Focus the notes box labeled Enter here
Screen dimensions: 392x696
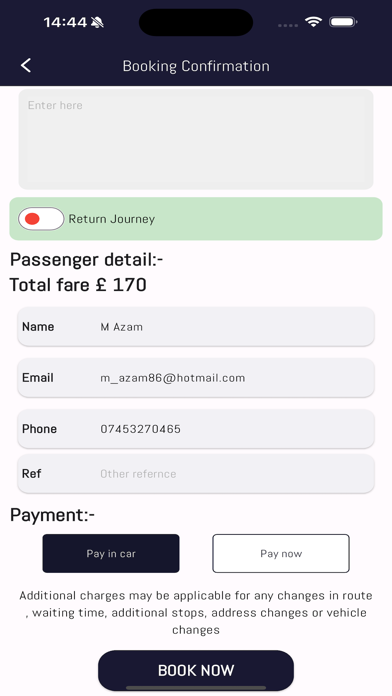point(196,139)
